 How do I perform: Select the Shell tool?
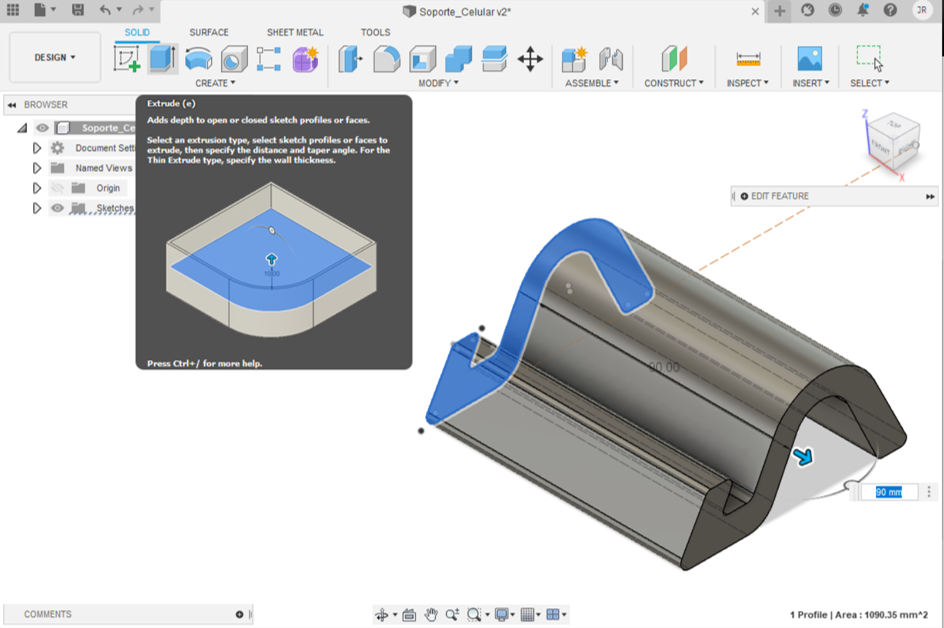pyautogui.click(x=423, y=59)
